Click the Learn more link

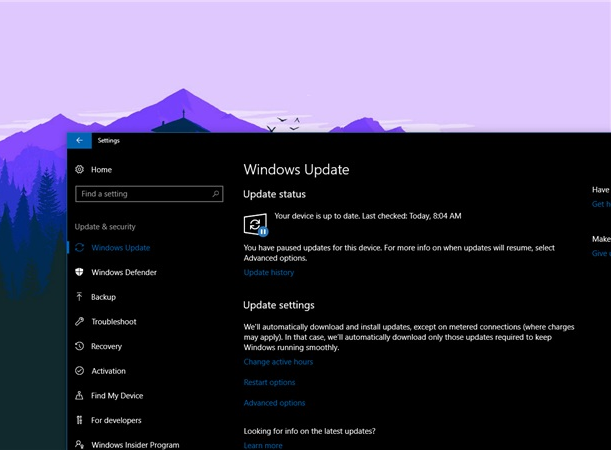[262, 445]
